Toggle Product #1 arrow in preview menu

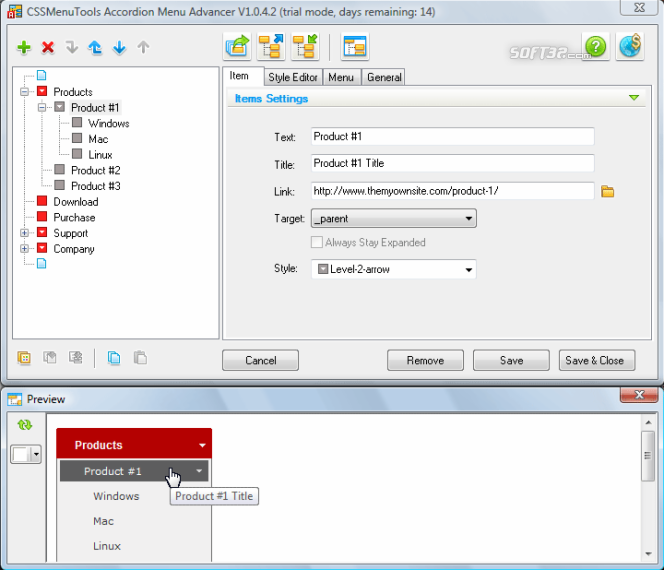pos(199,471)
